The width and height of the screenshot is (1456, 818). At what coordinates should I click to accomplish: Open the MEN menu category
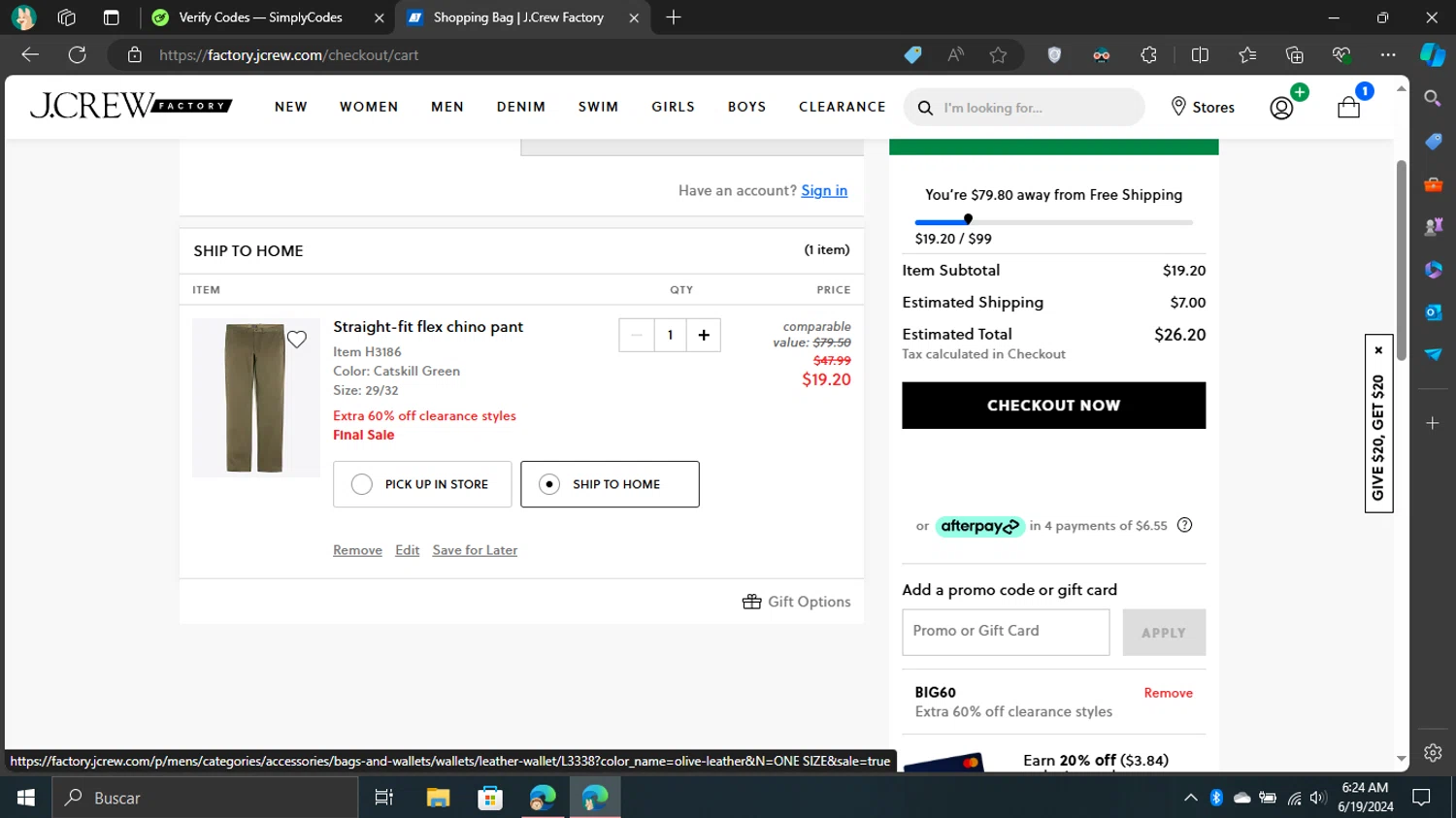(447, 107)
